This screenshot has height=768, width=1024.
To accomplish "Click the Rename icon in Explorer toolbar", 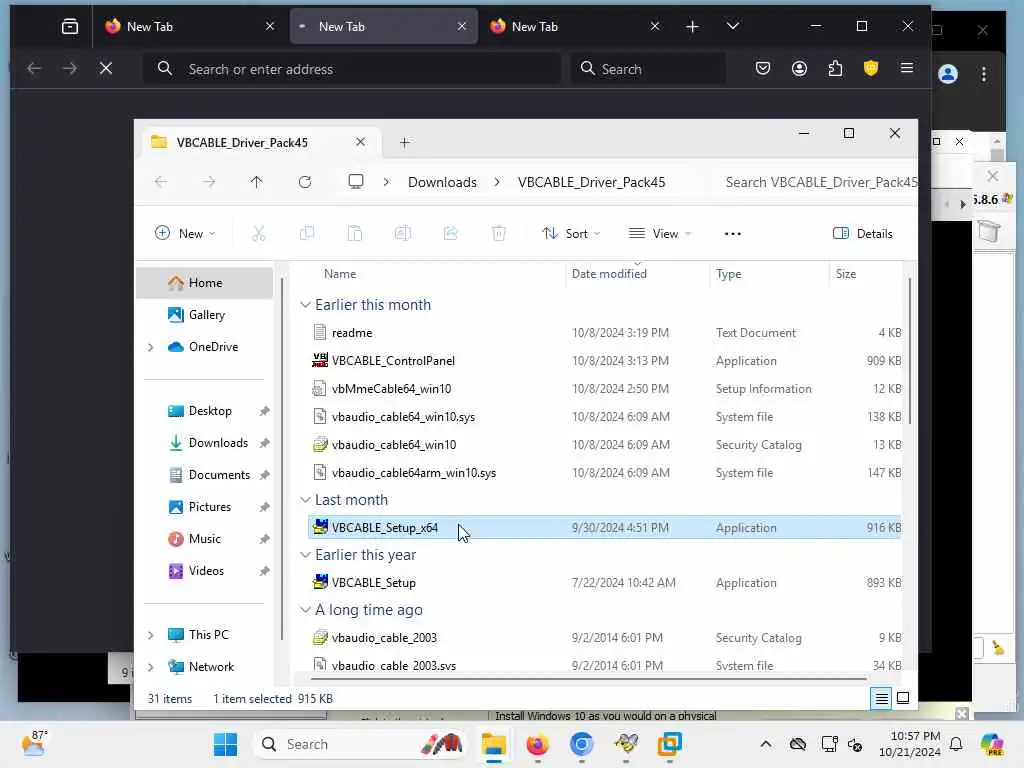I will point(403,233).
